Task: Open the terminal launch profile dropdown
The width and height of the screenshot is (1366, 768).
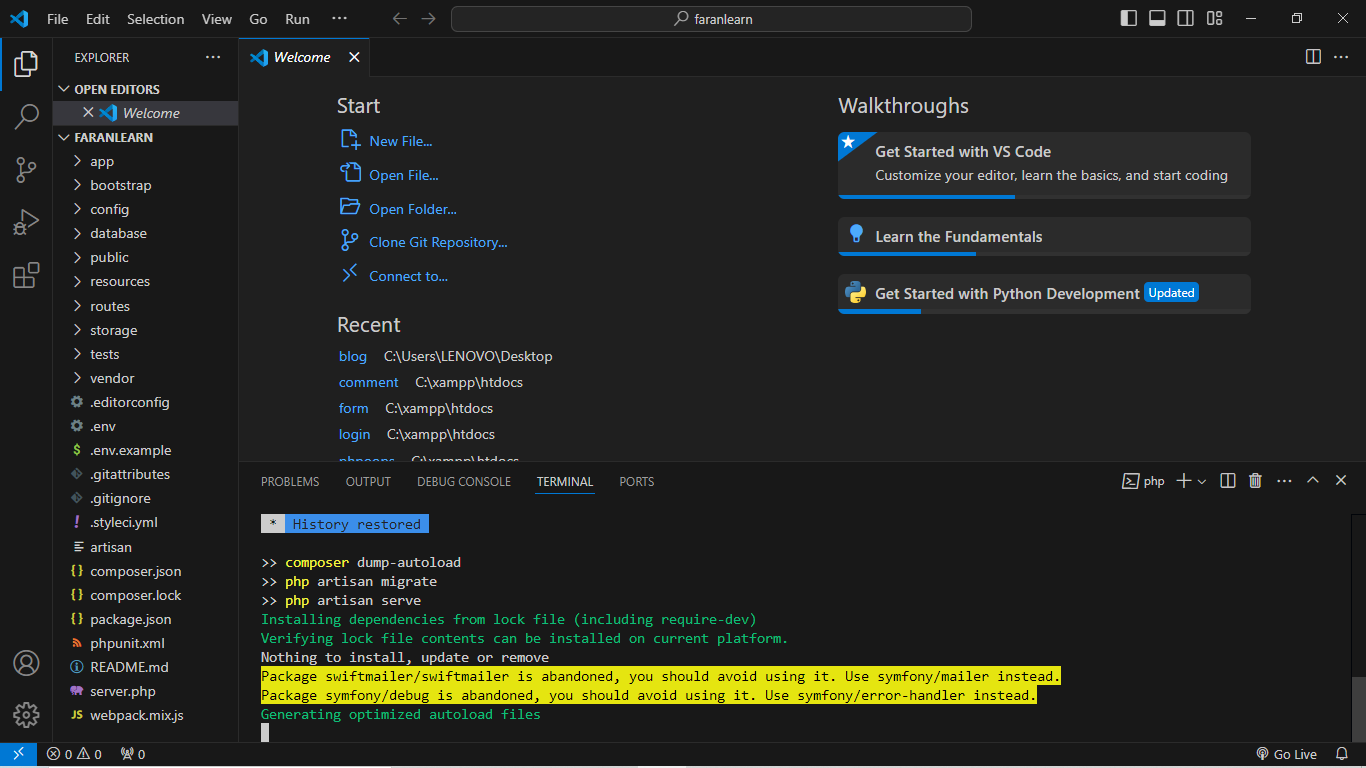Action: (x=1202, y=481)
